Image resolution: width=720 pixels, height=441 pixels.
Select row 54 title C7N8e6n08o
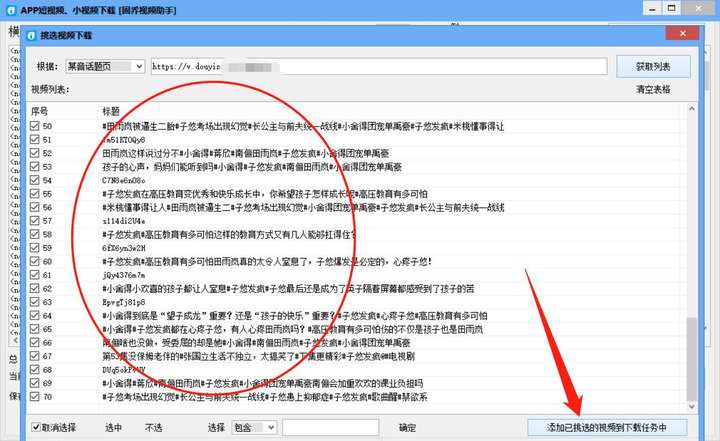pos(124,180)
